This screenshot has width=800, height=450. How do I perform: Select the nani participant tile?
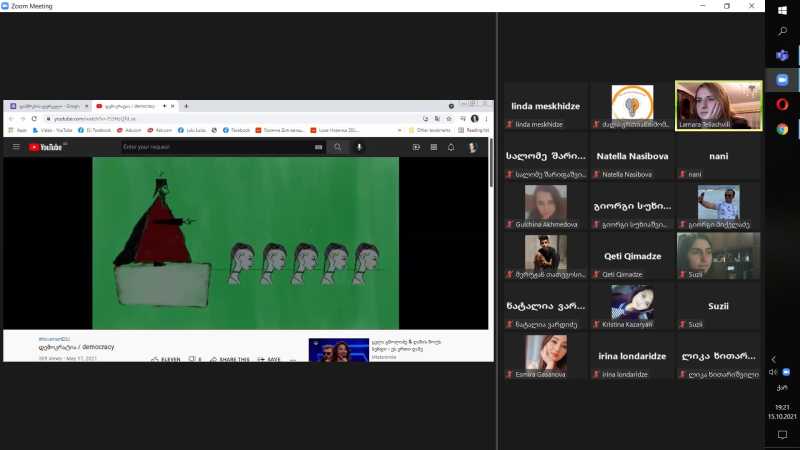tap(718, 156)
